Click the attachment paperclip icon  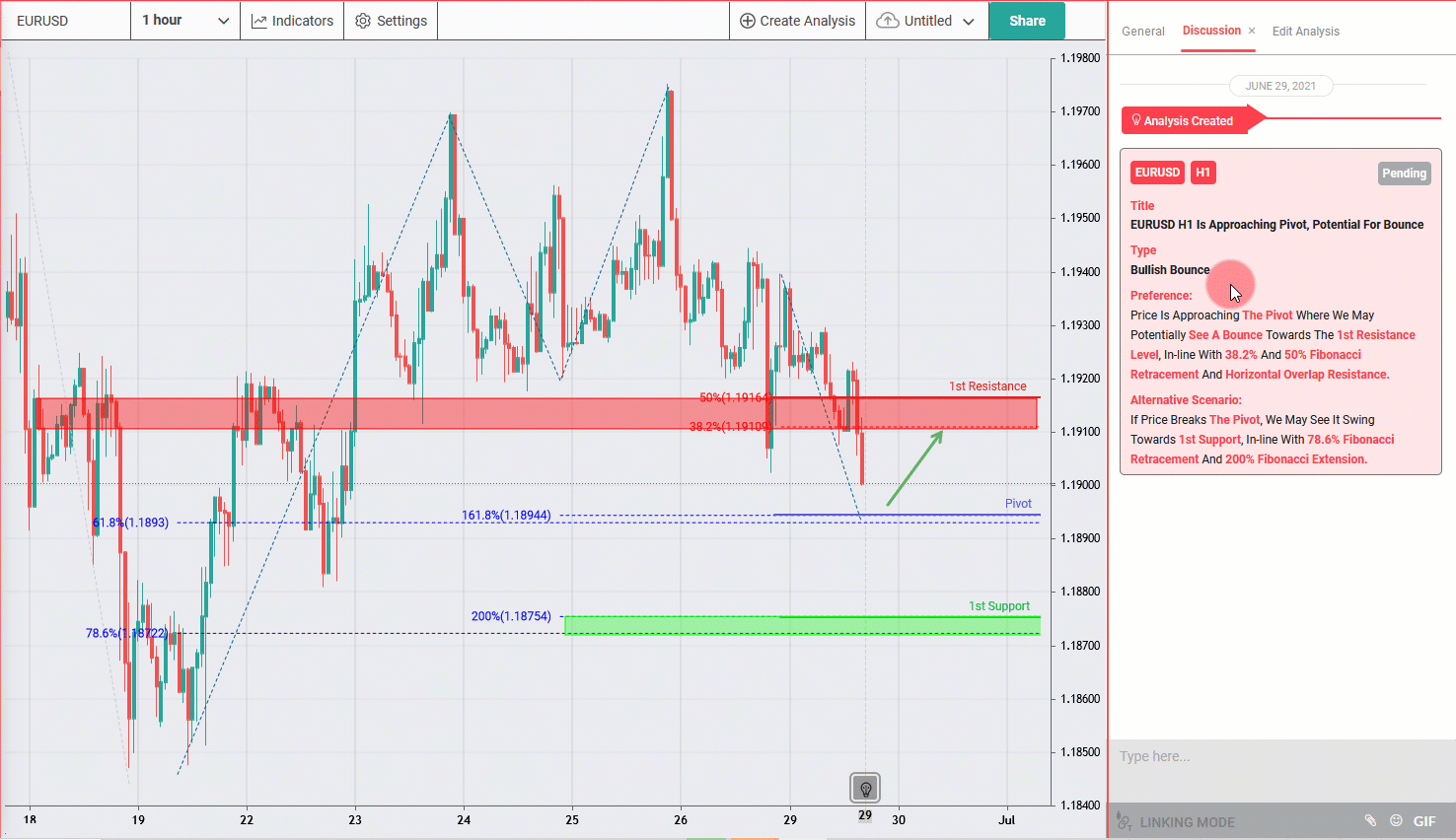point(1370,820)
